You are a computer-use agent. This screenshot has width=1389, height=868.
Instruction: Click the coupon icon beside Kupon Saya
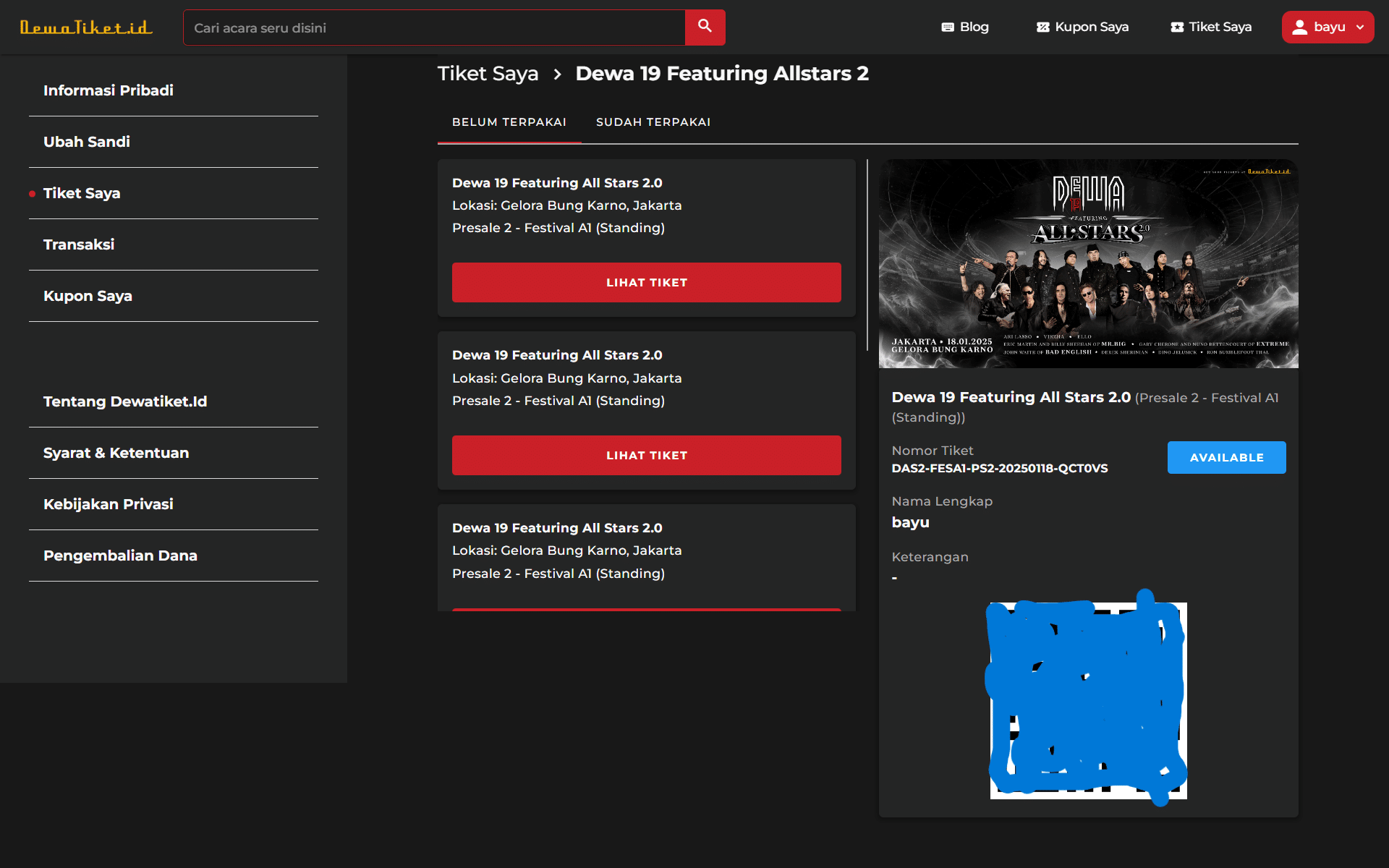coord(1042,27)
